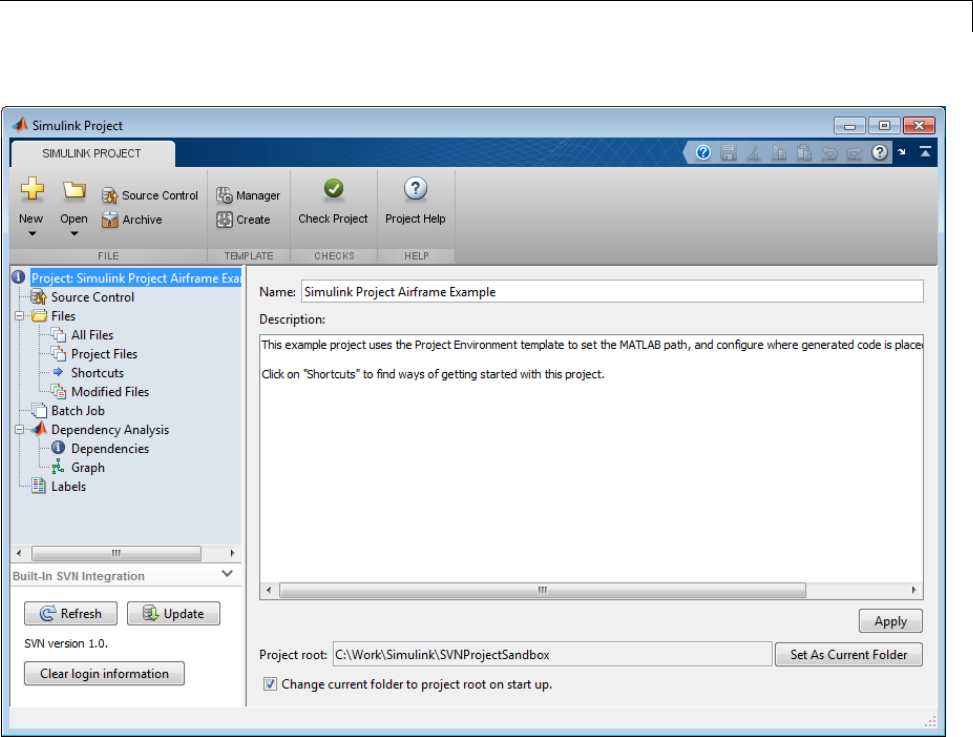
Task: Select Batch Job in the tree
Action: (78, 411)
